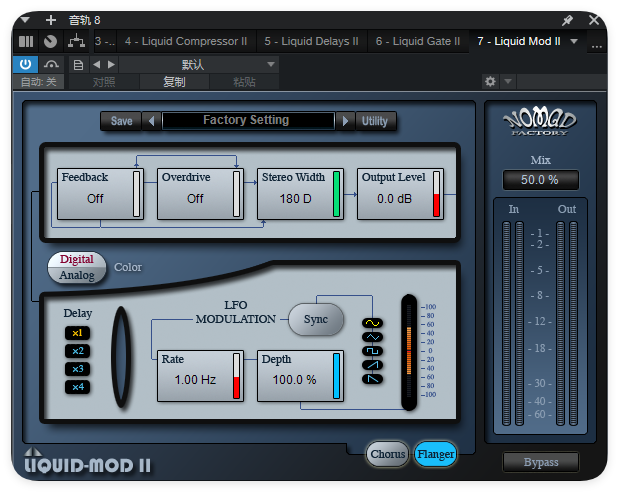Click the Factory Setting preset display
The width and height of the screenshot is (619, 492).
tap(248, 120)
